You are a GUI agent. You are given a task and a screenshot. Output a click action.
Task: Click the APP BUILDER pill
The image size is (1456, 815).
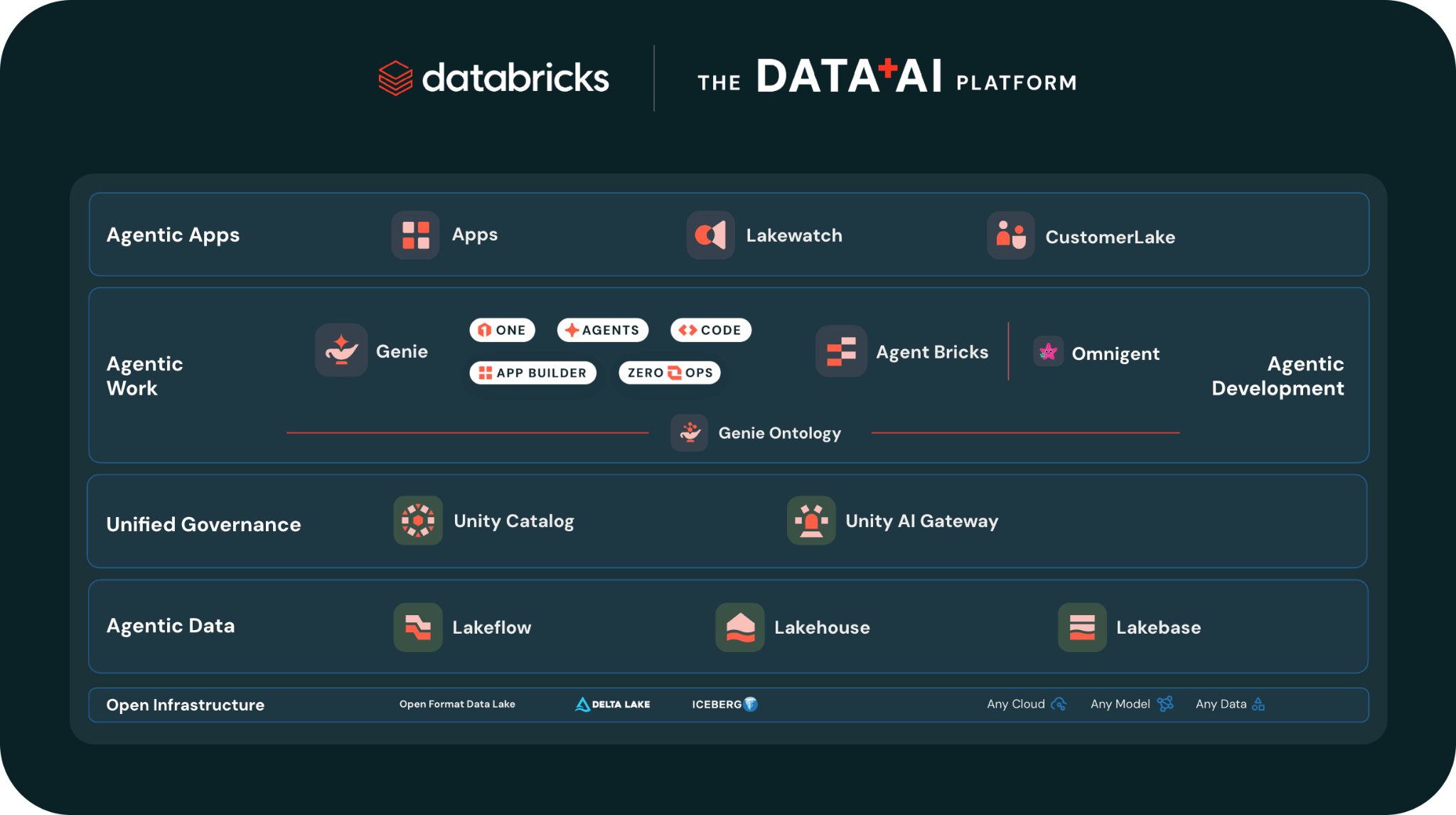pos(532,373)
